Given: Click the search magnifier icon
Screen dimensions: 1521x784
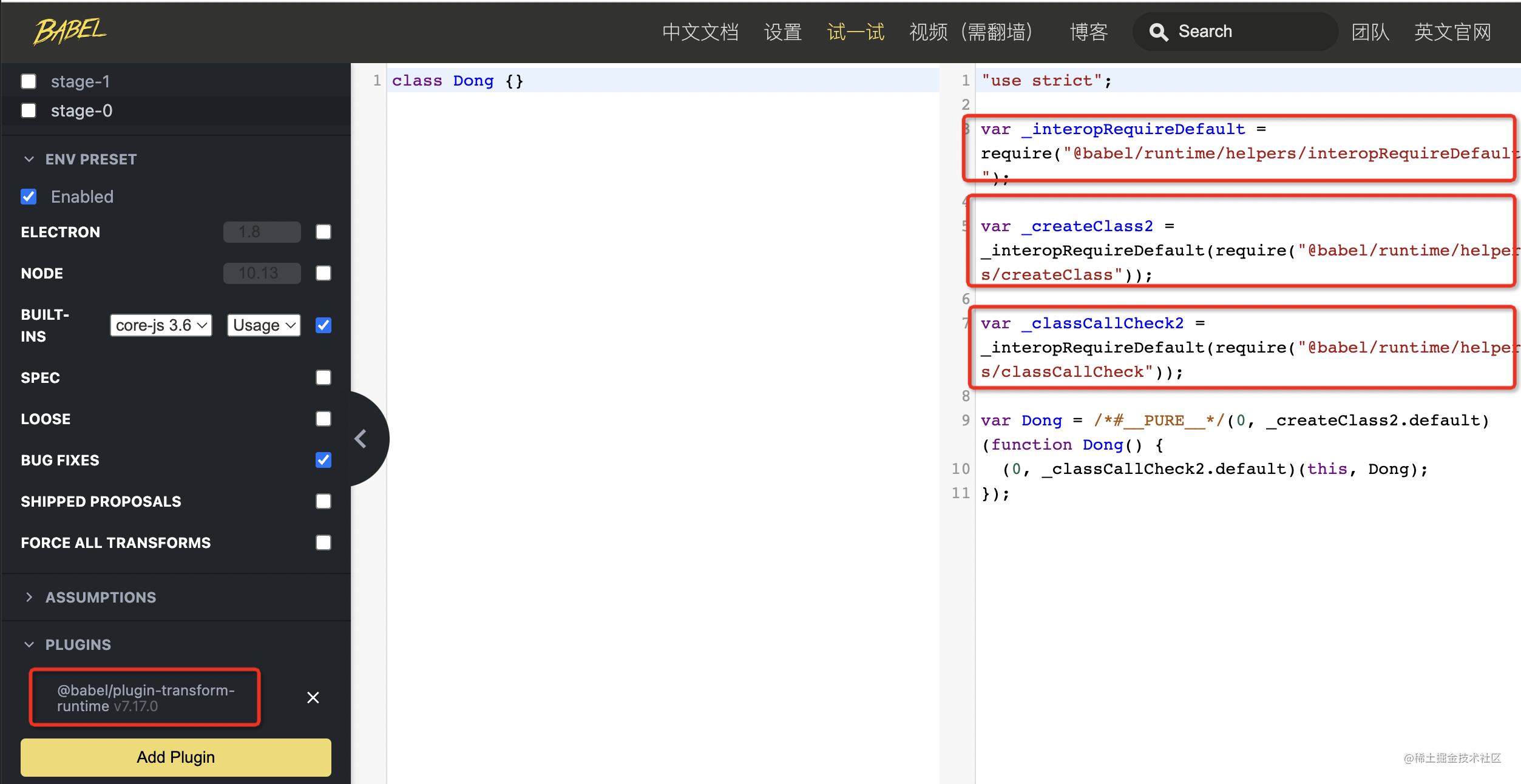Looking at the screenshot, I should coord(1158,32).
